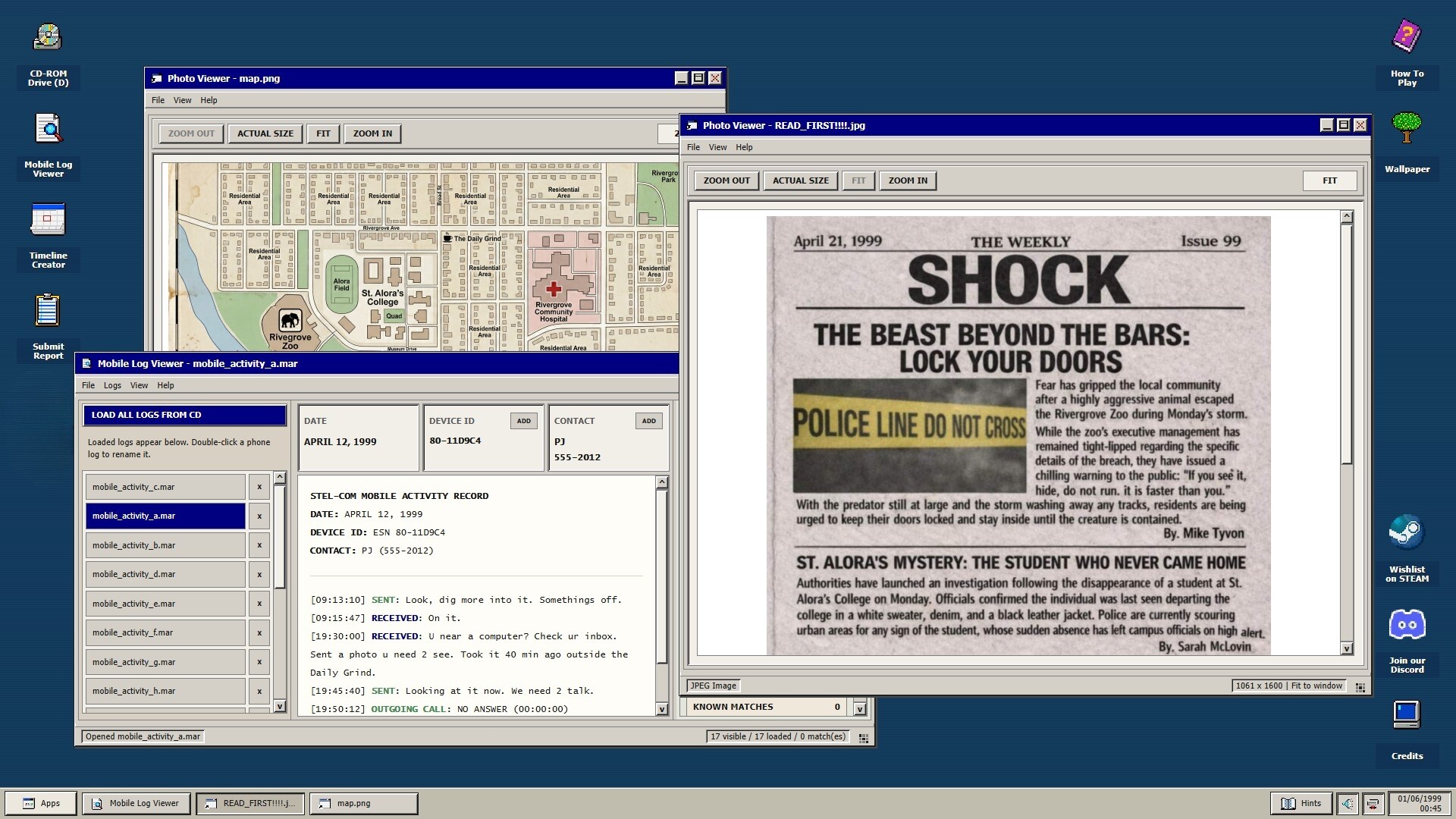Click ACTUAL SIZE in map.png viewer

click(x=265, y=133)
